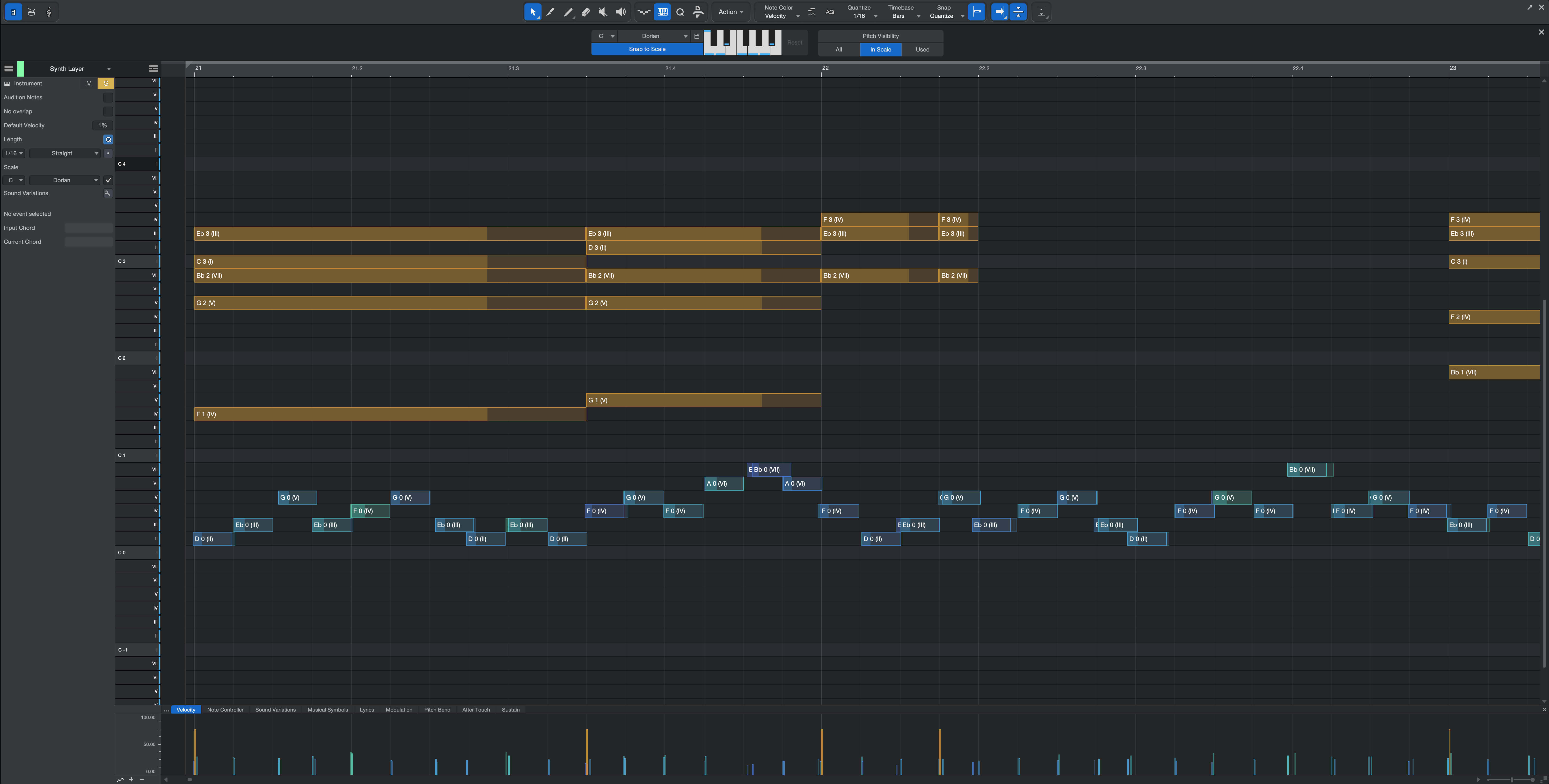The width and height of the screenshot is (1549, 784).
Task: Click the strum/macro icon beside Q
Action: [698, 12]
